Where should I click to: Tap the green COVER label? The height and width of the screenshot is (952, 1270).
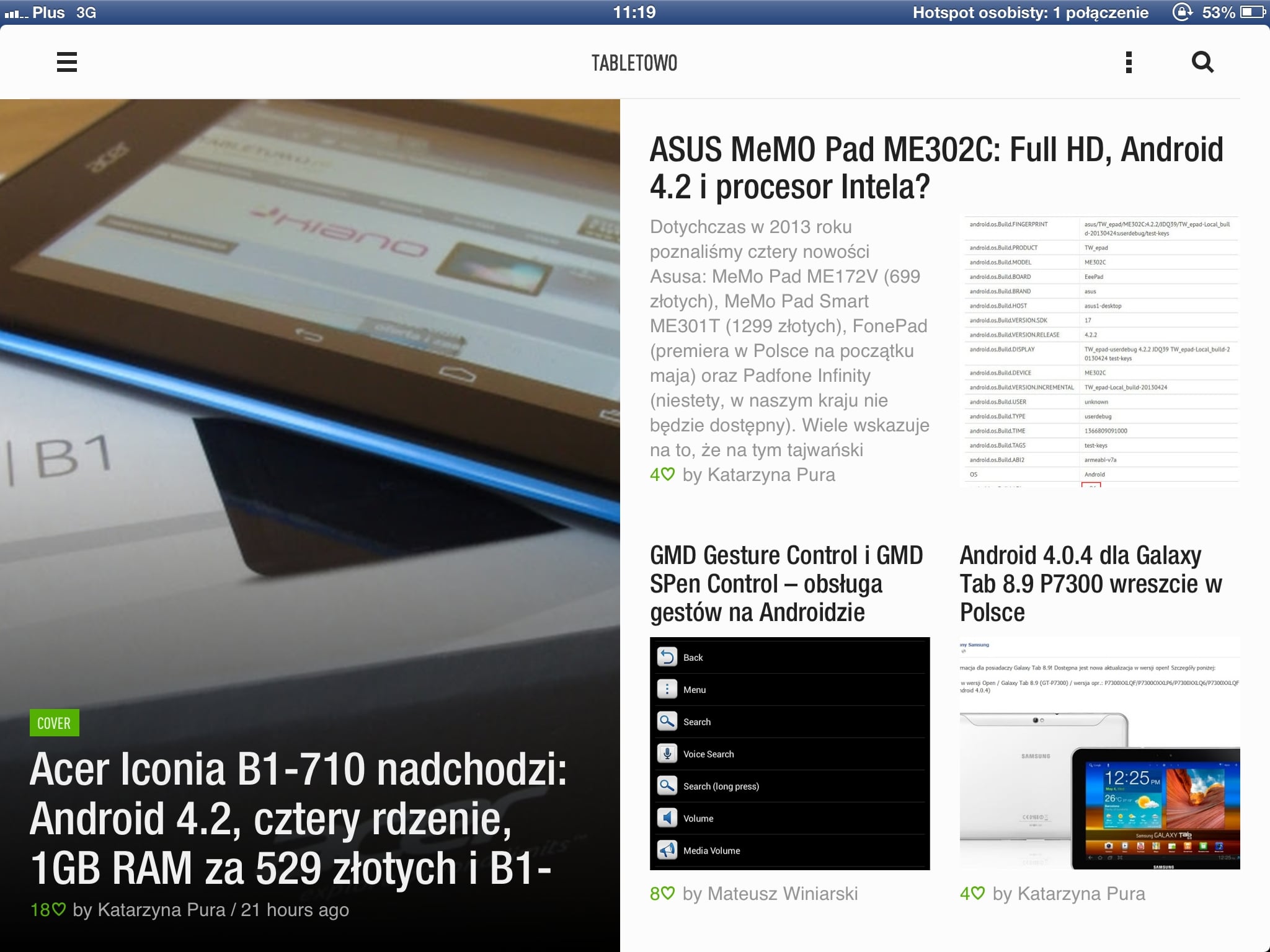54,723
